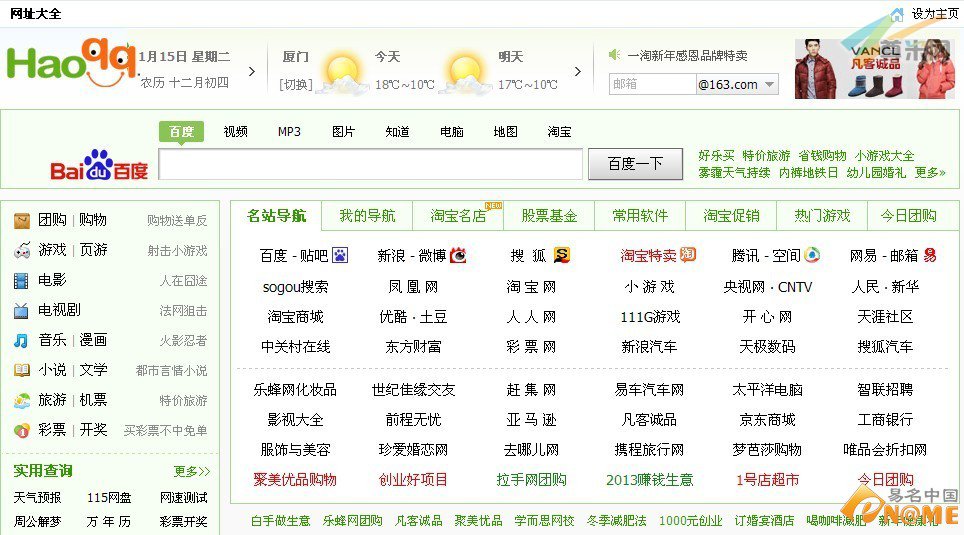Select the 地图 search tab
This screenshot has width=964, height=535.
pos(505,132)
